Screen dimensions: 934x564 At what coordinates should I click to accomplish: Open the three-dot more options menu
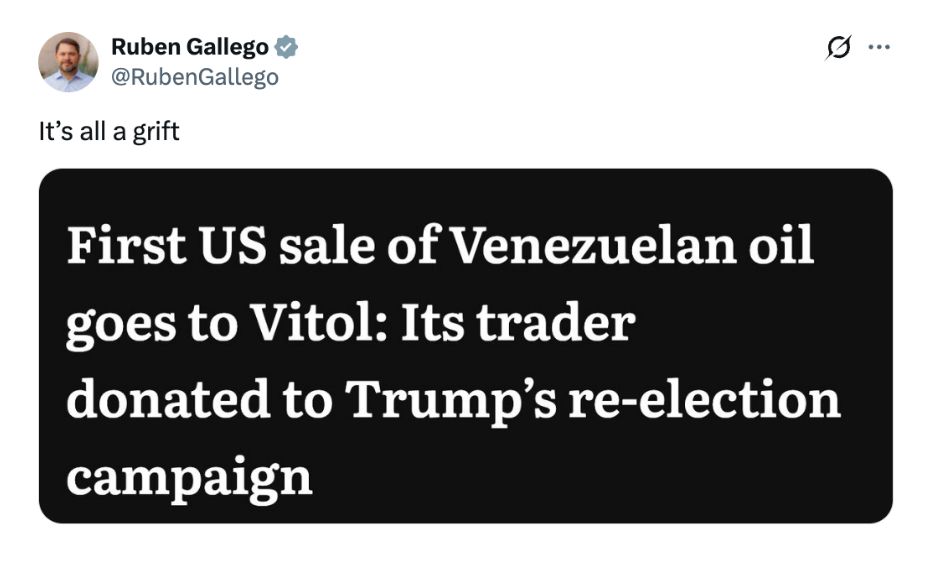pyautogui.click(x=879, y=48)
